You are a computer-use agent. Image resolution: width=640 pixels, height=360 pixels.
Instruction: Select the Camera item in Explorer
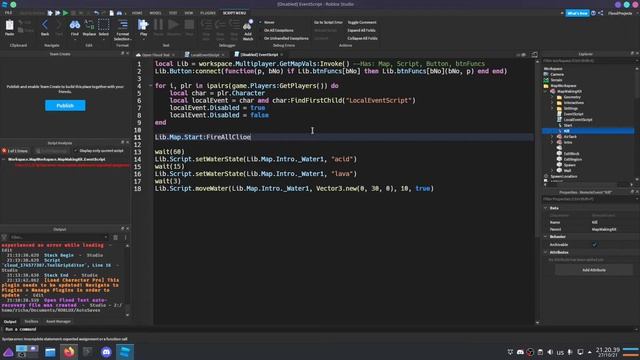pos(557,74)
